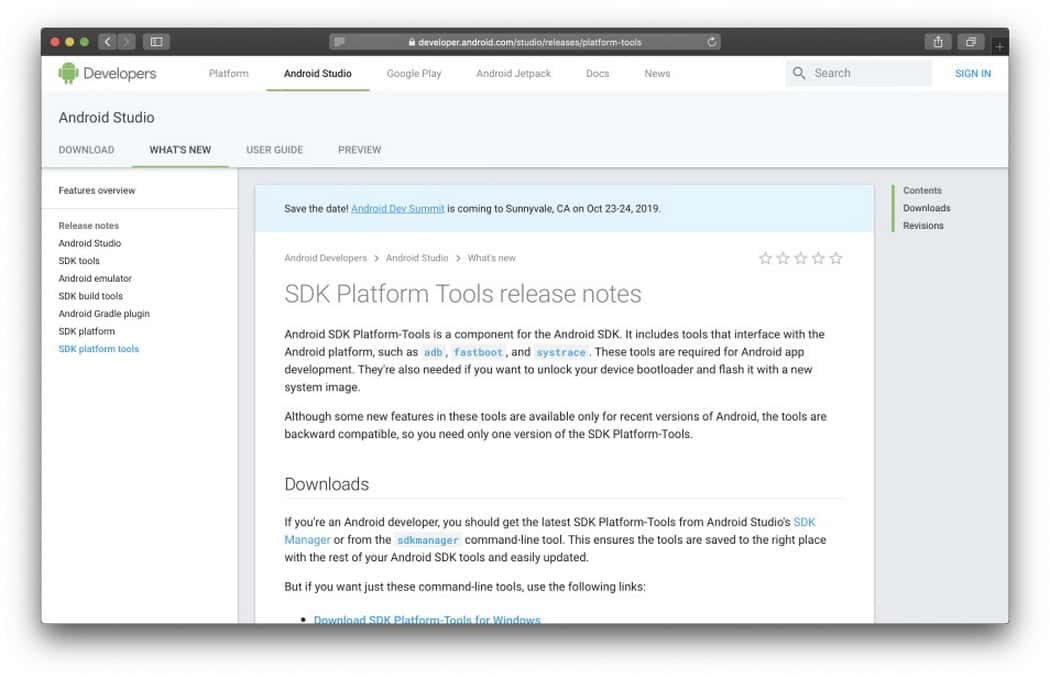Switch to the WHAT'S NEW tab
1050x678 pixels.
[x=180, y=149]
